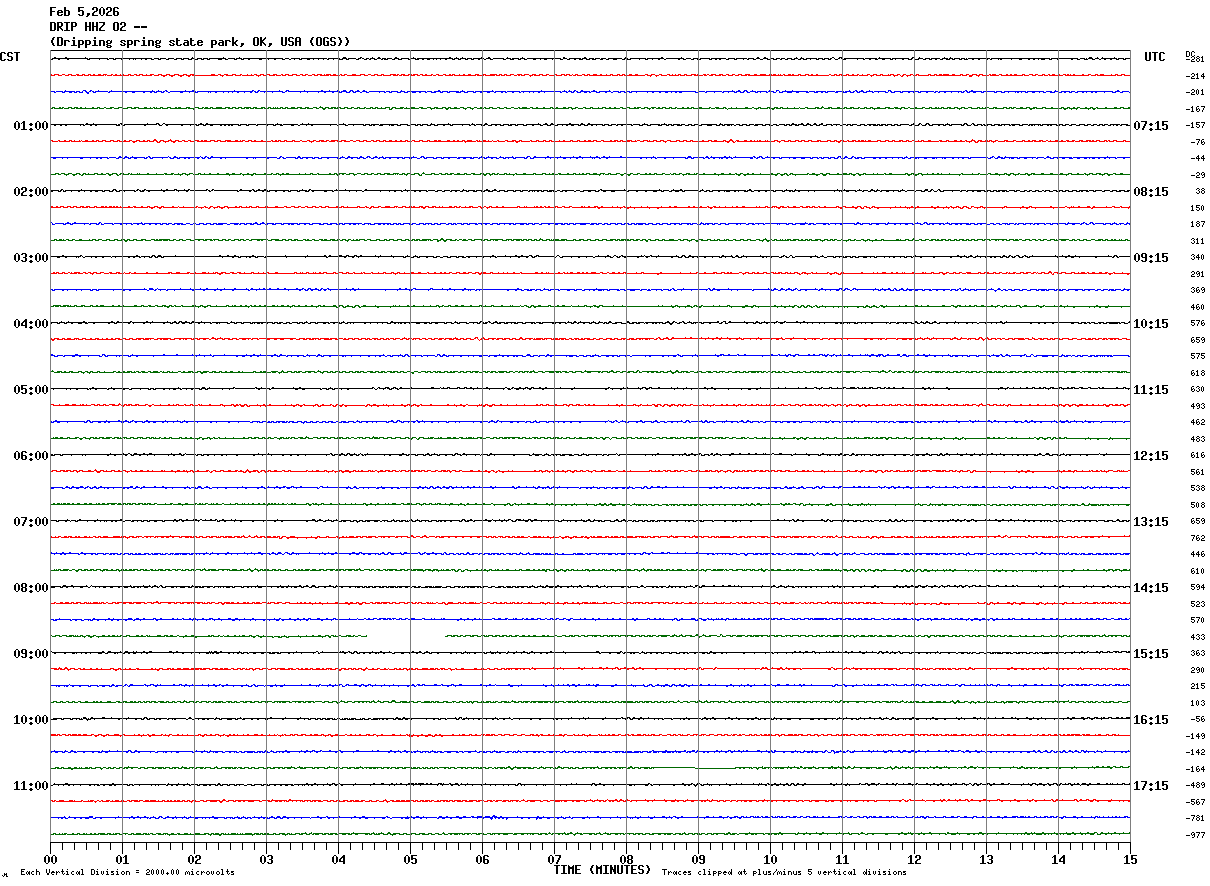Select the 09:00 CST row label
Screen dimensions: 1210x886
click(x=31, y=654)
